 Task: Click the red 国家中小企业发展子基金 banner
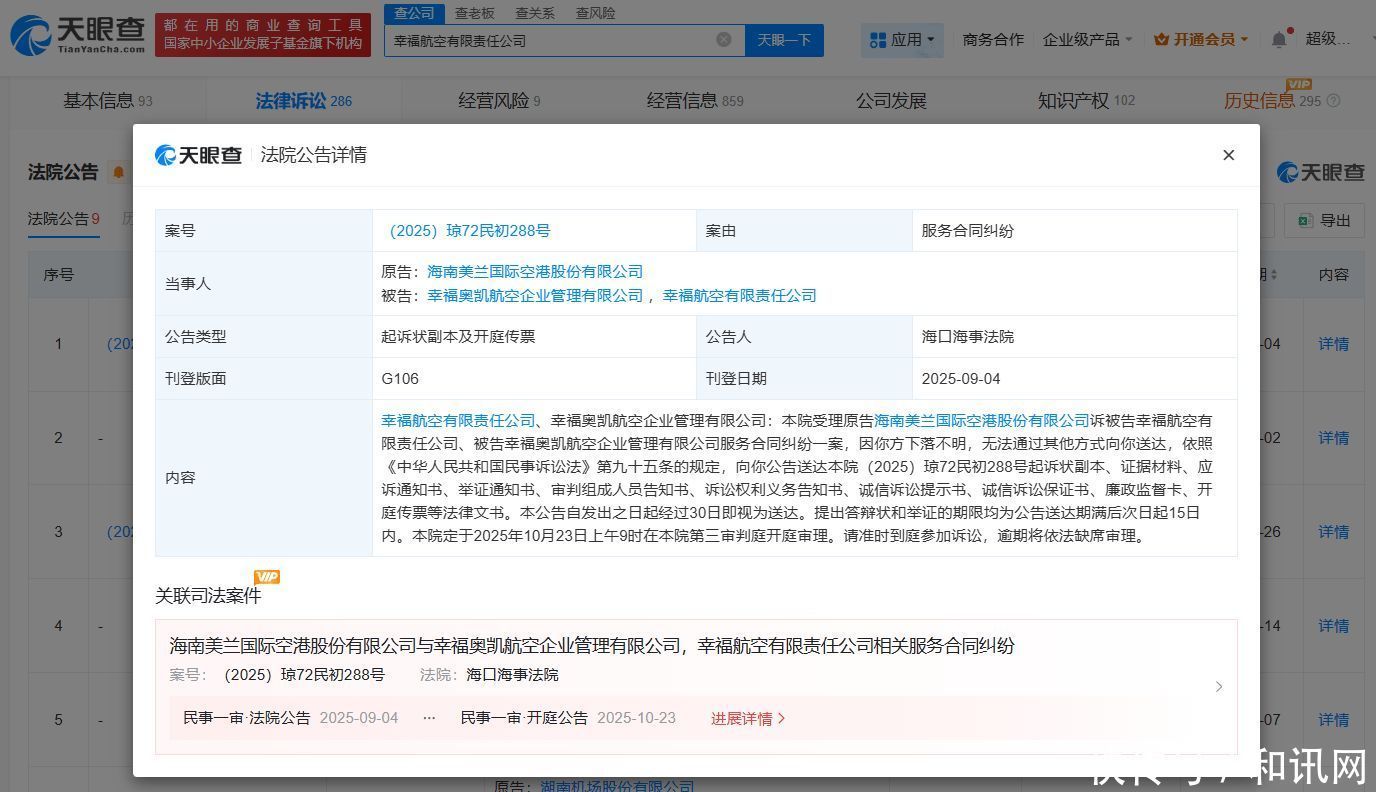click(x=263, y=34)
